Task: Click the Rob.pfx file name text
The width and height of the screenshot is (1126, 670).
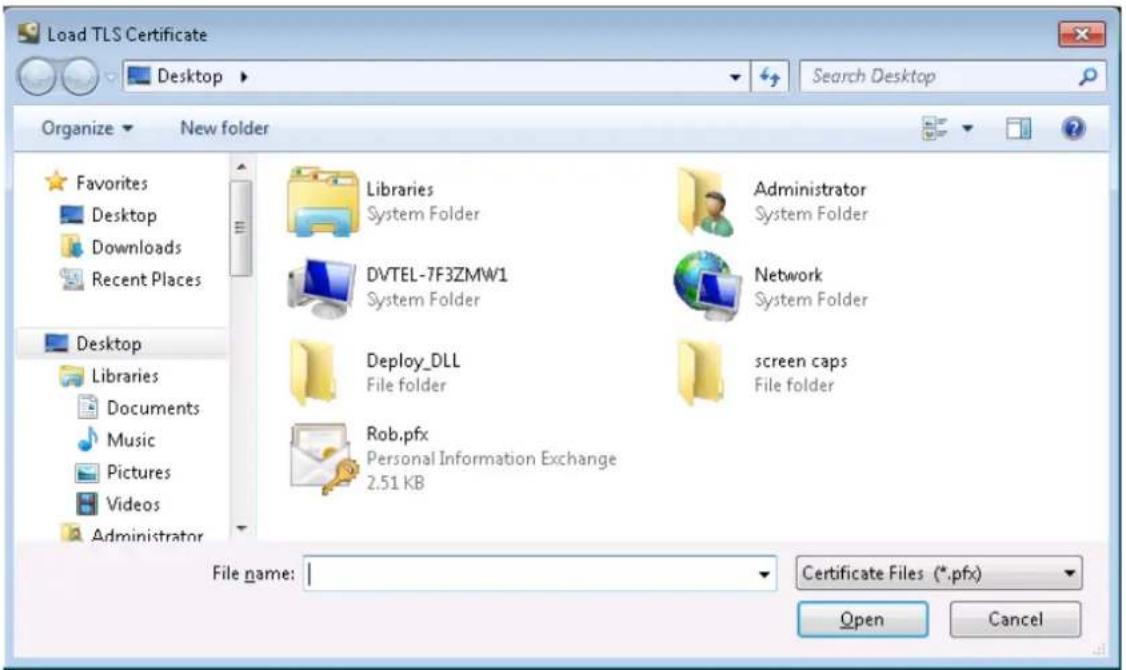Action: pos(397,434)
